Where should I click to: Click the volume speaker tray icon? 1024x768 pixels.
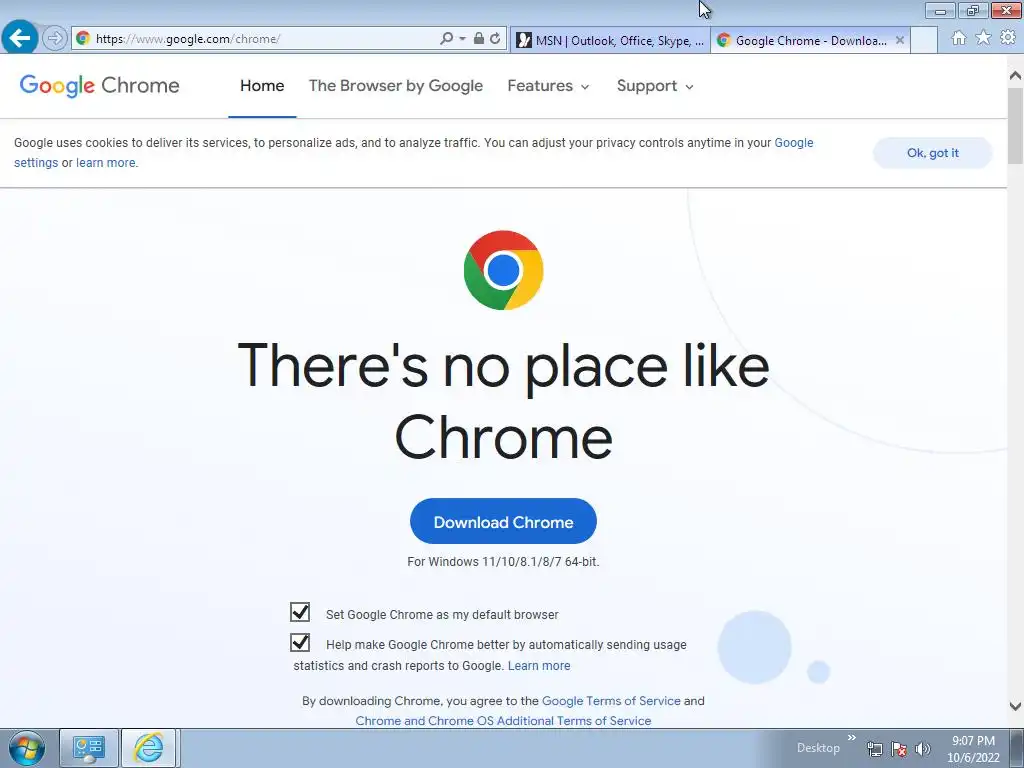point(922,749)
